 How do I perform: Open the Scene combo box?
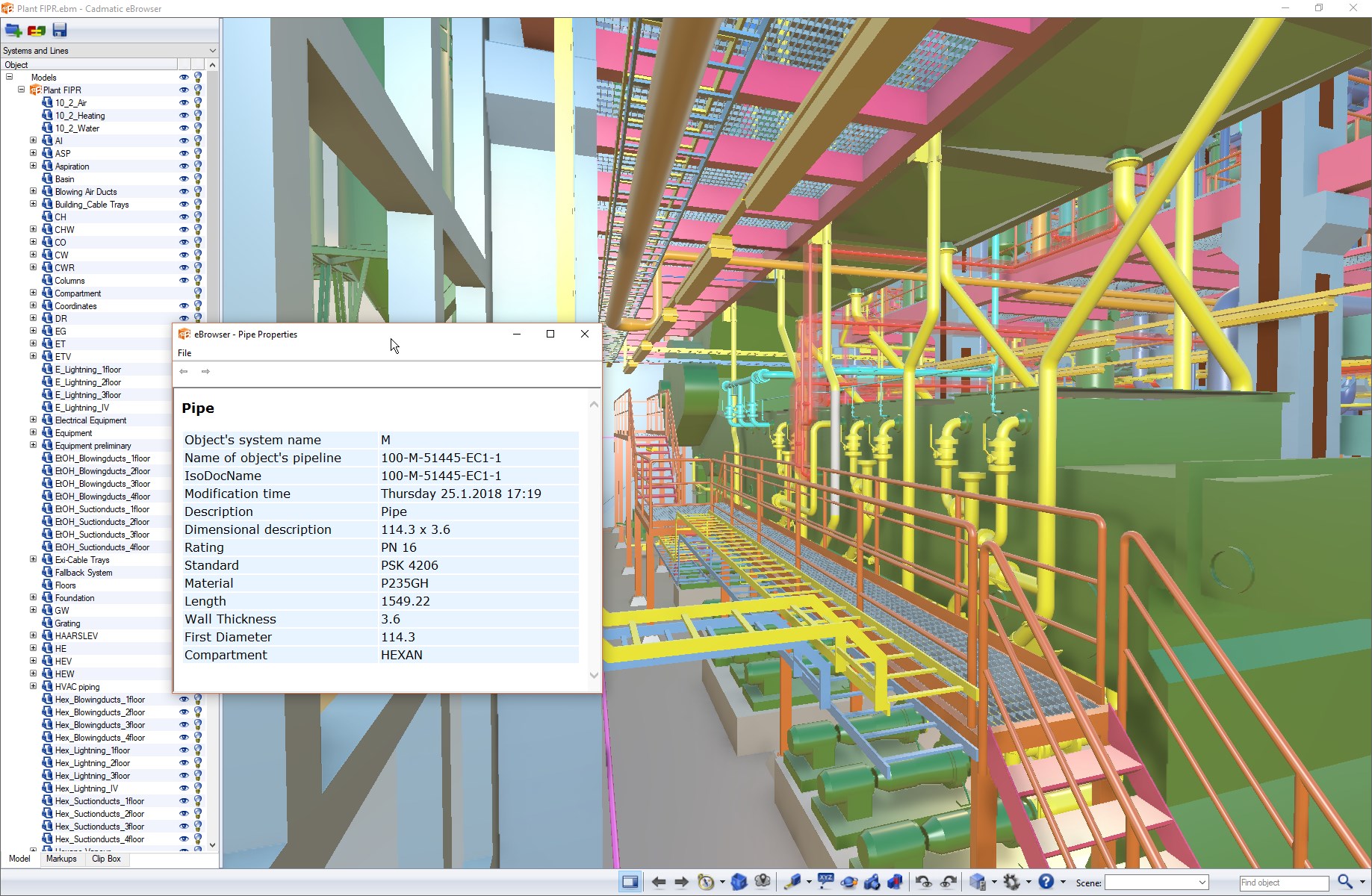[x=1157, y=883]
